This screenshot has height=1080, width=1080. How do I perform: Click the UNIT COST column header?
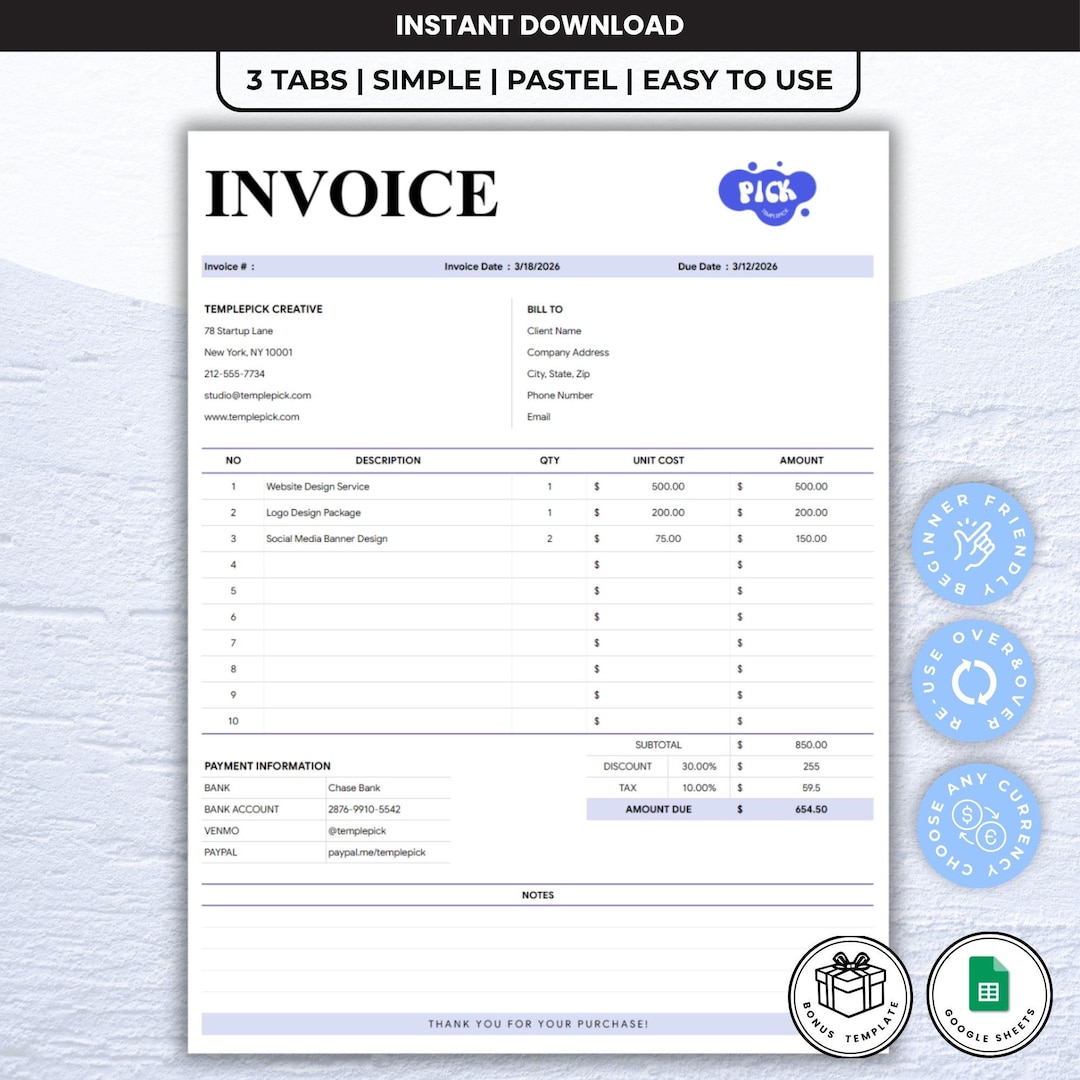coord(658,460)
